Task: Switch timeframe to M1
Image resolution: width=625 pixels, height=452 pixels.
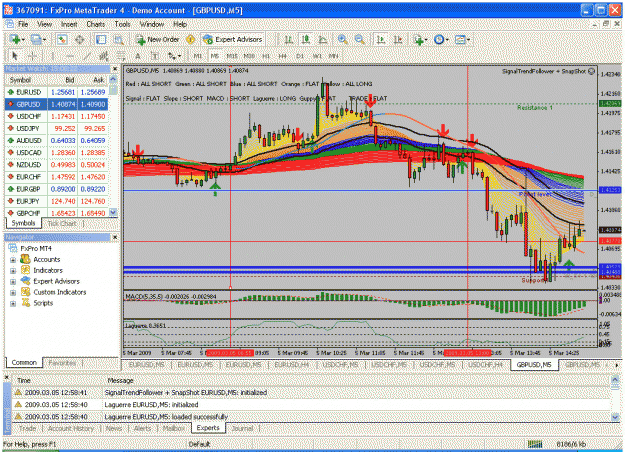Action: point(198,56)
